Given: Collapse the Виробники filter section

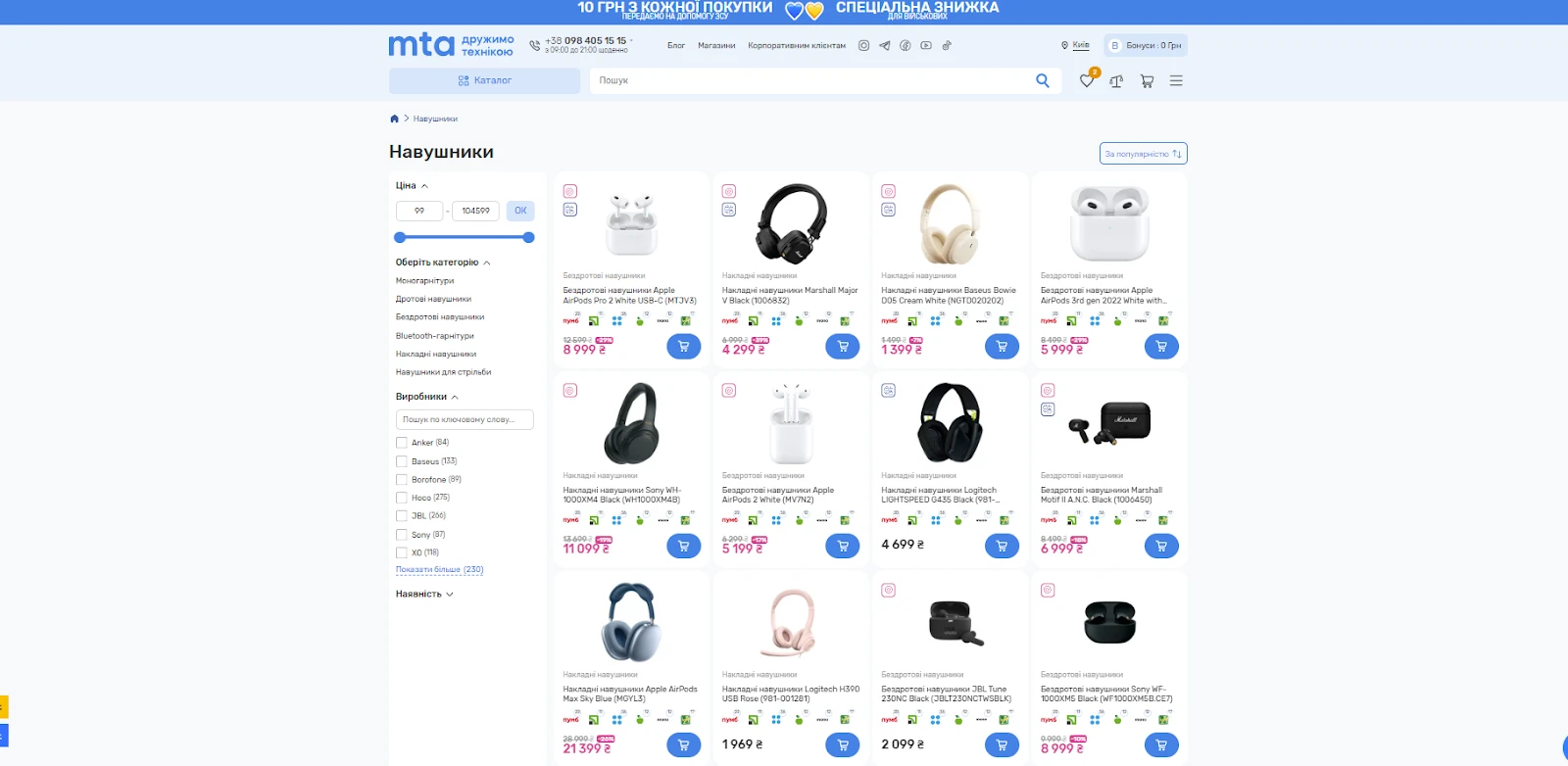Looking at the screenshot, I should pyautogui.click(x=426, y=397).
